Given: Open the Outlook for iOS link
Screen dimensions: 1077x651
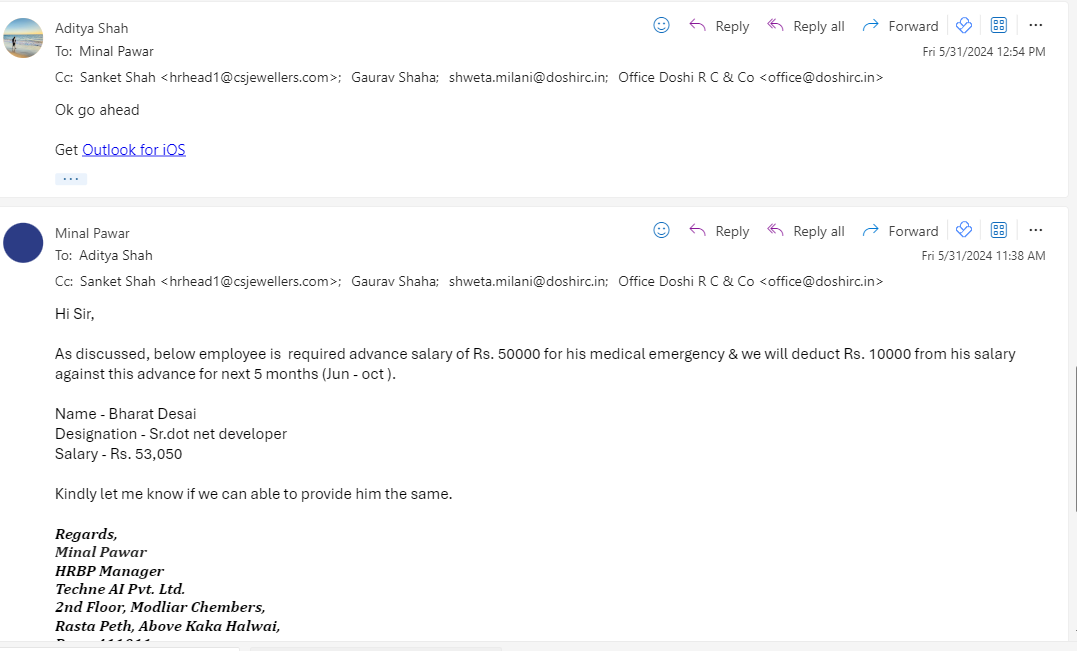Looking at the screenshot, I should click(133, 150).
